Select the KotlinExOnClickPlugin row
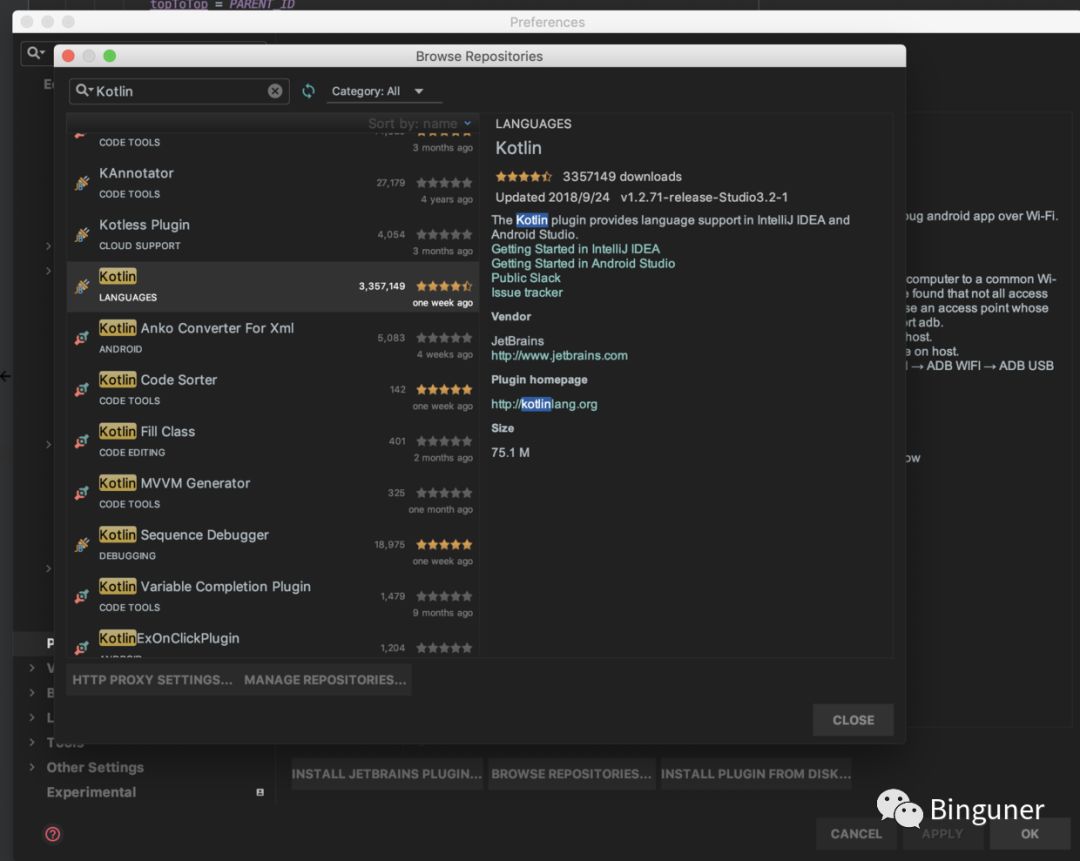Viewport: 1080px width, 861px height. (x=273, y=640)
